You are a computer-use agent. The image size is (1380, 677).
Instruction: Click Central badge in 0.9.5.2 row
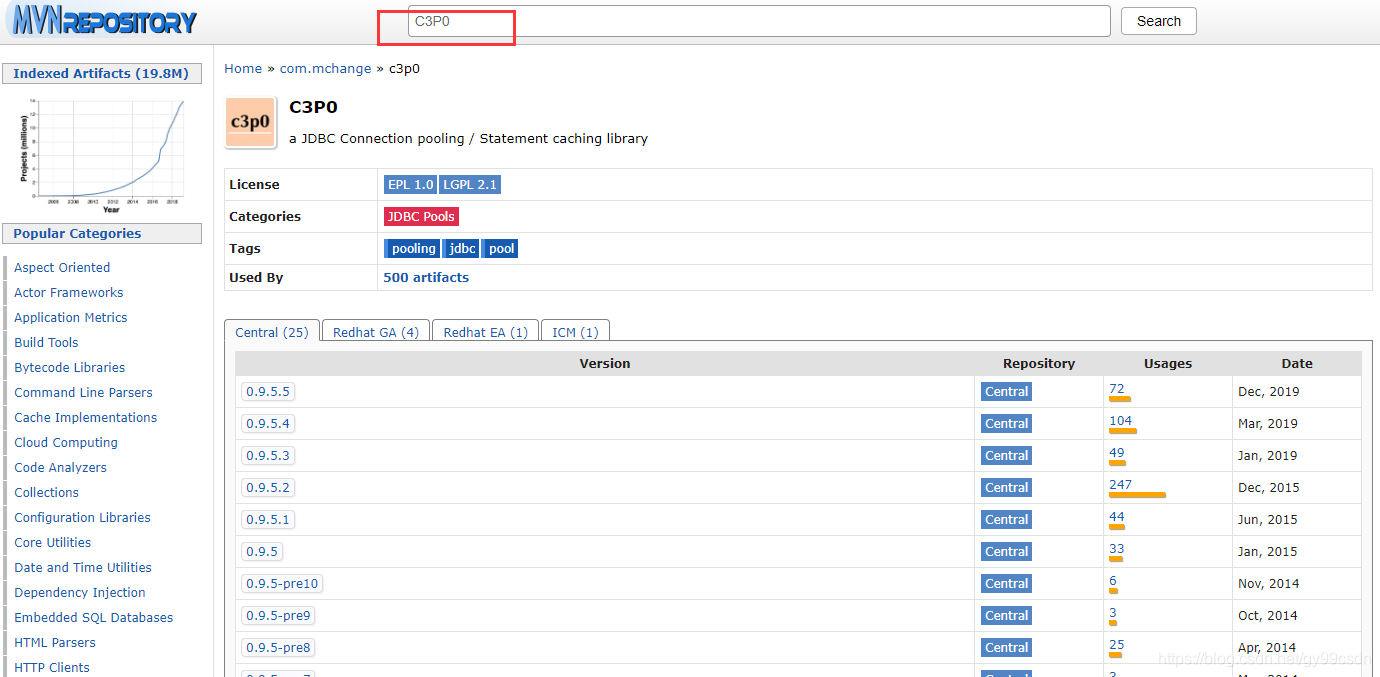click(1006, 487)
